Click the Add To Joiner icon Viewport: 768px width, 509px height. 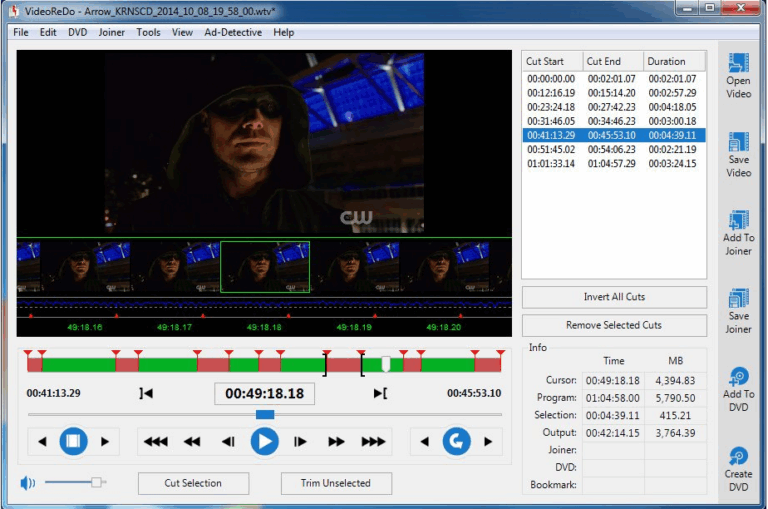(x=738, y=221)
